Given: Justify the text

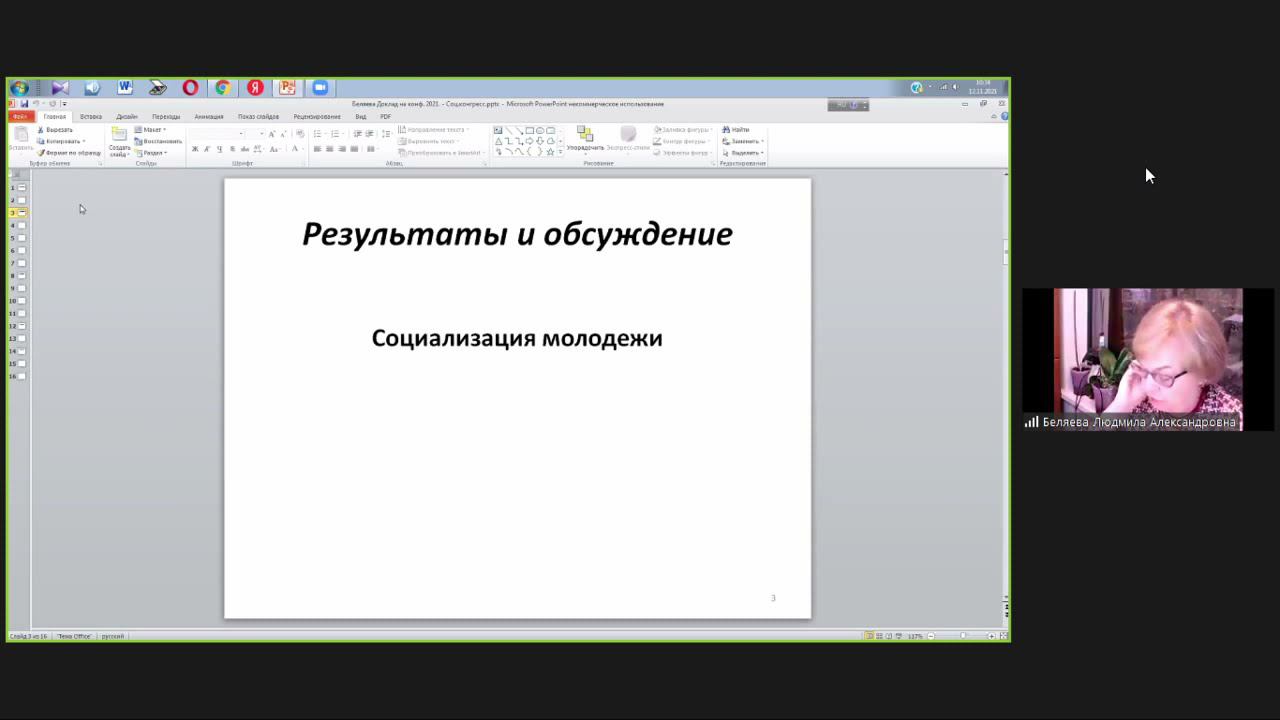Looking at the screenshot, I should point(354,149).
